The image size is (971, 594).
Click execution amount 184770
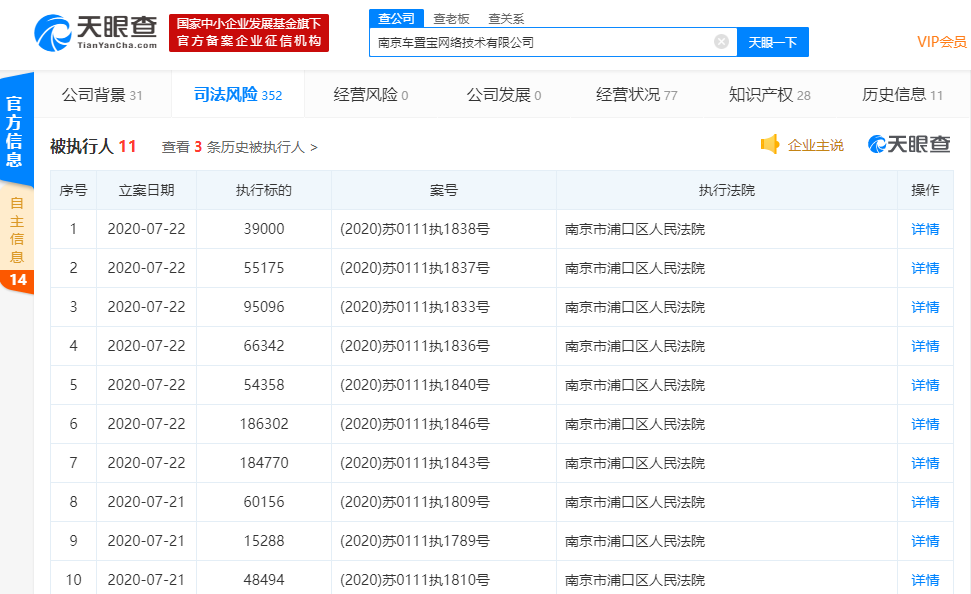(x=264, y=463)
